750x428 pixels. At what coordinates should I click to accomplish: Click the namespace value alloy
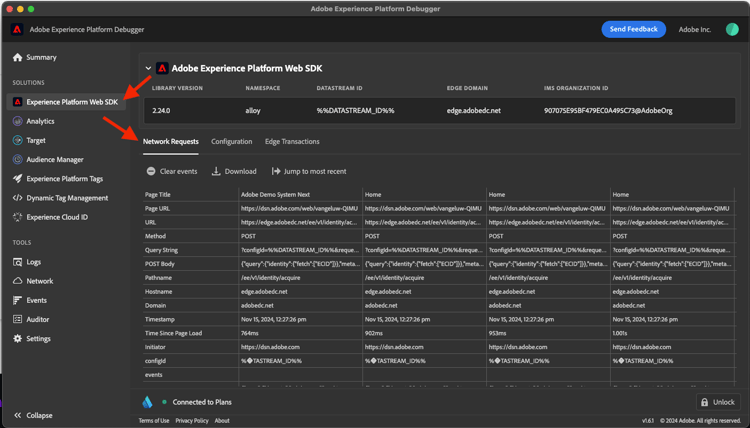tap(253, 110)
